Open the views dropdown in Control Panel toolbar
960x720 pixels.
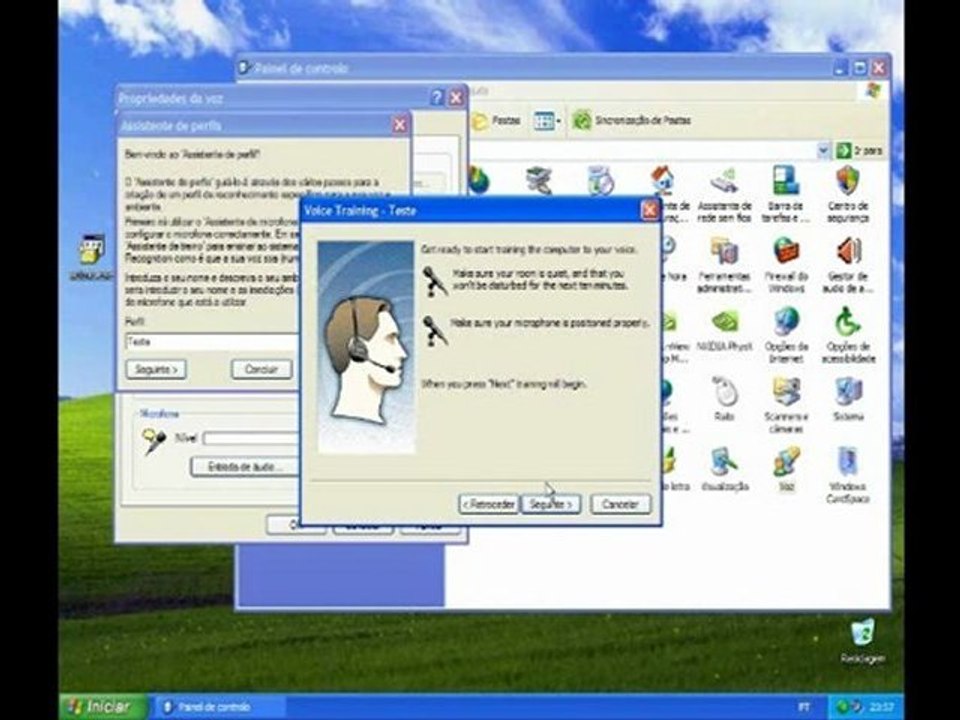coord(547,121)
